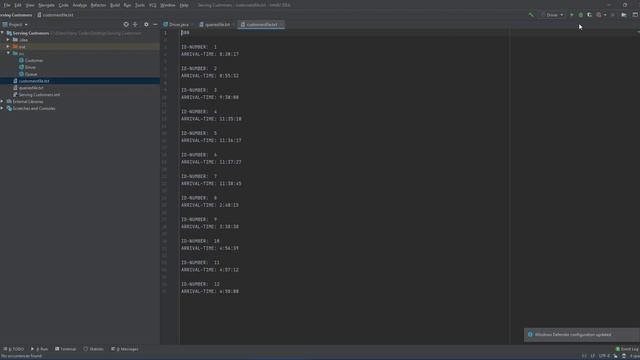
Task: Click Serving Customers breadcrumb in navigation bar
Action: (x=16, y=15)
